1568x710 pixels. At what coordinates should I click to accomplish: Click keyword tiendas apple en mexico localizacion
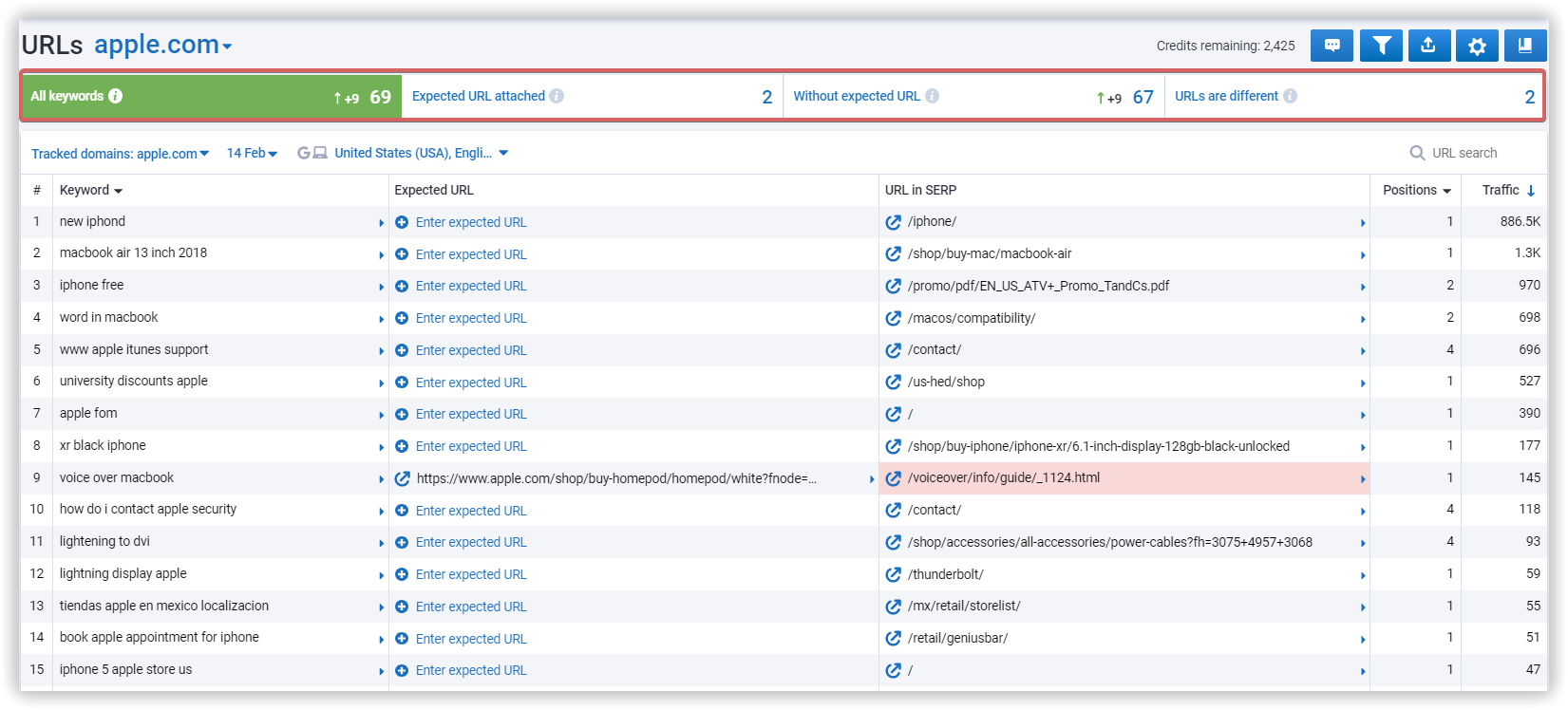coord(164,606)
